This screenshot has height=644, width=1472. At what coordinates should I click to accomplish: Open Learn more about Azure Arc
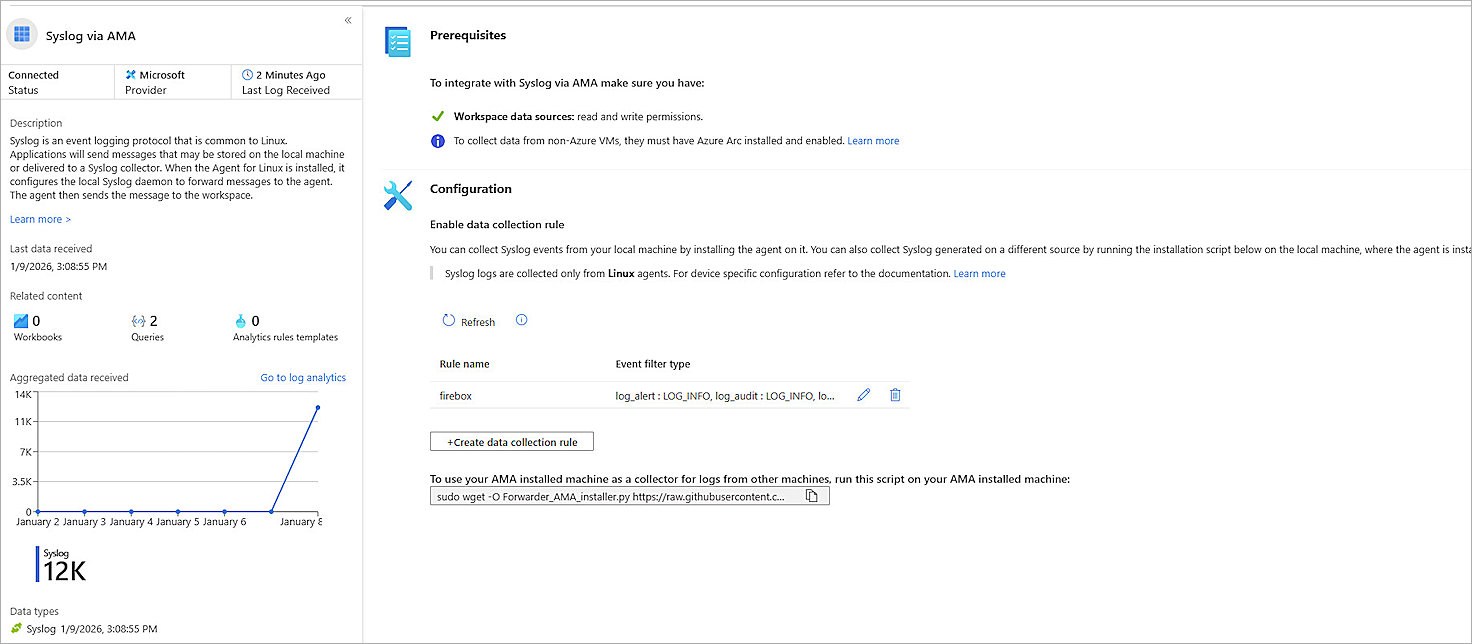873,141
